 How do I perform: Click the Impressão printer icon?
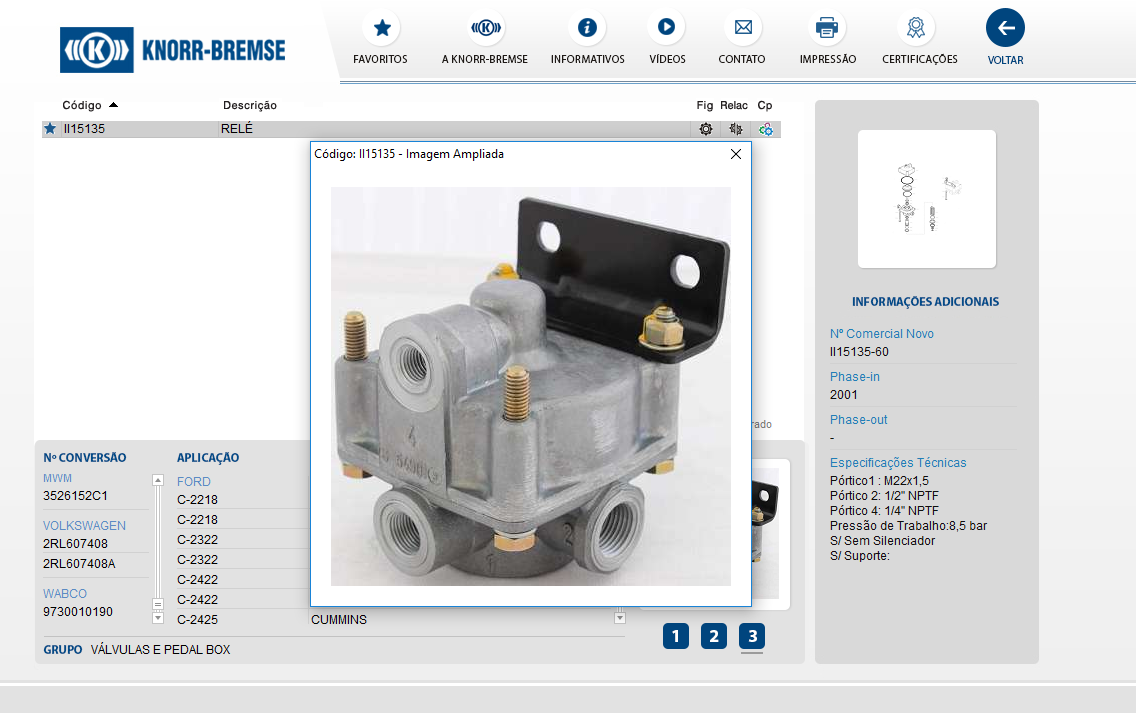[x=827, y=28]
